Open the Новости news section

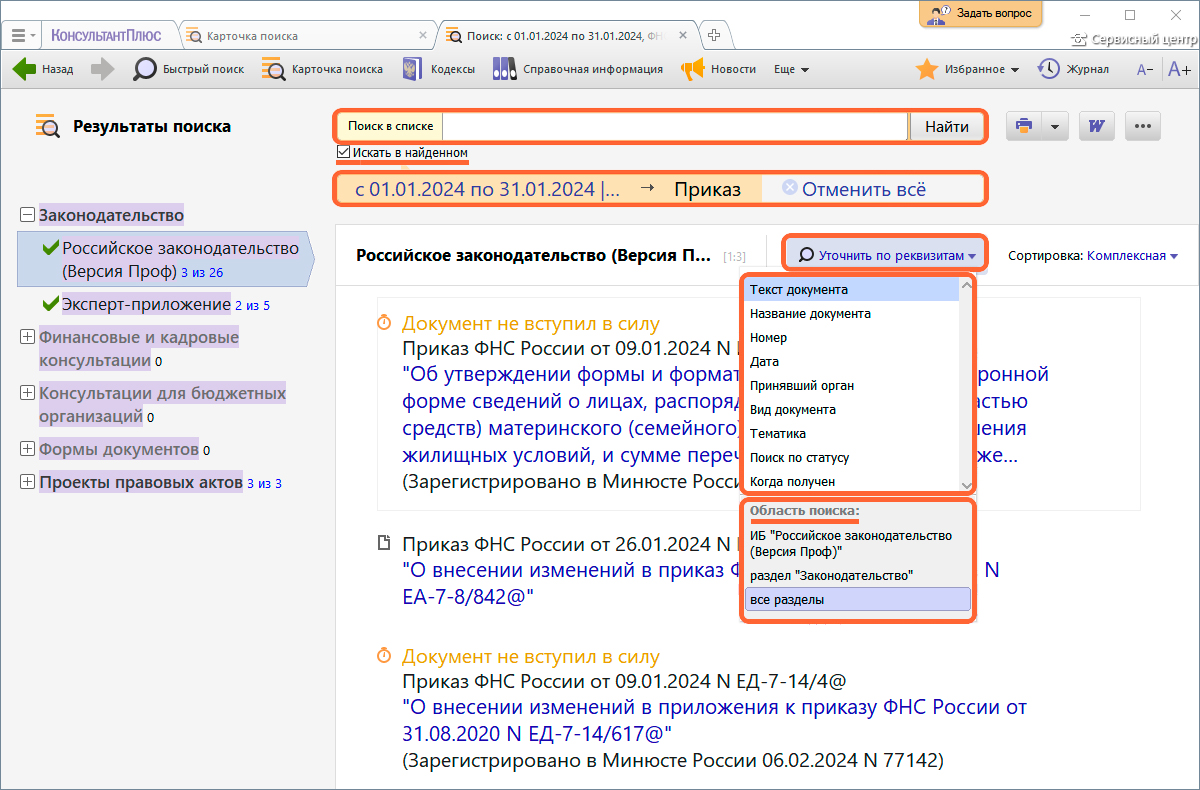(x=718, y=69)
